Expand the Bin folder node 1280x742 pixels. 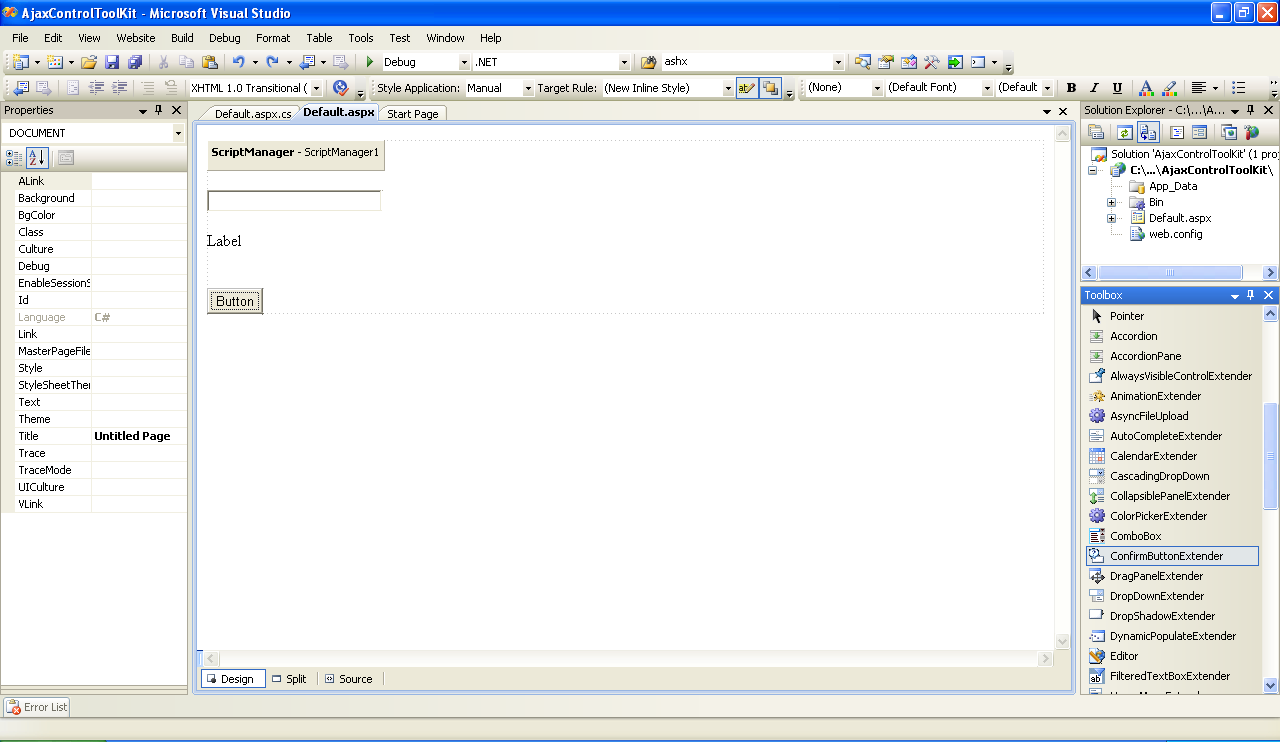1111,202
